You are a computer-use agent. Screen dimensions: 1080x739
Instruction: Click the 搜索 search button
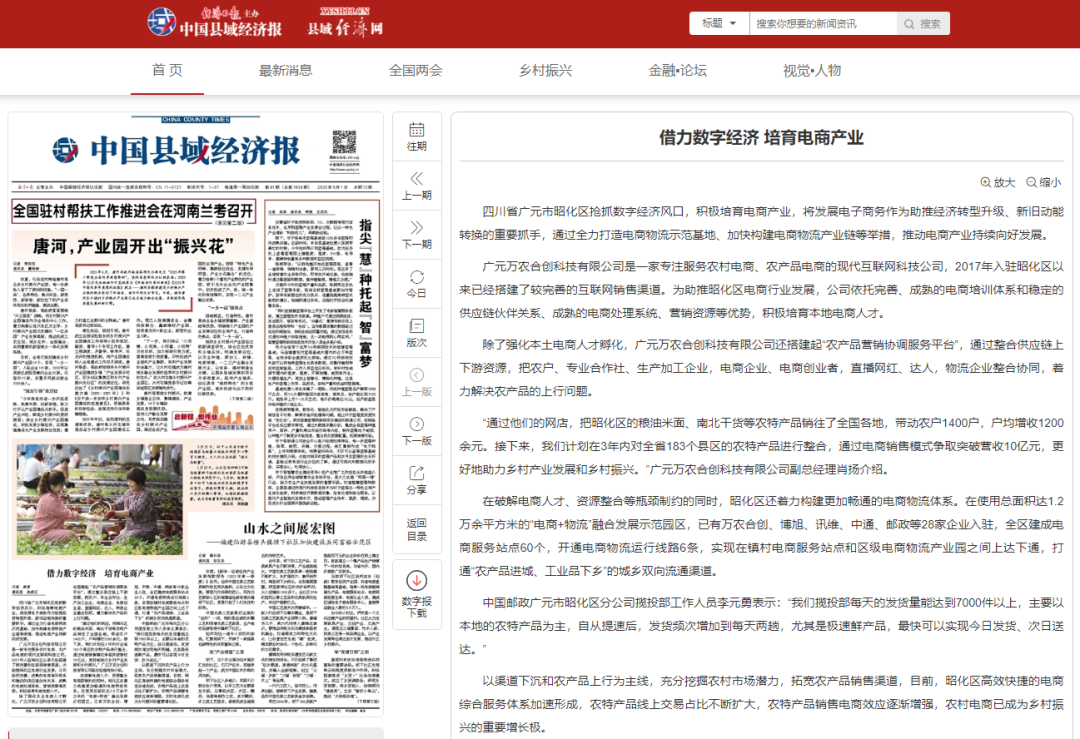923,23
